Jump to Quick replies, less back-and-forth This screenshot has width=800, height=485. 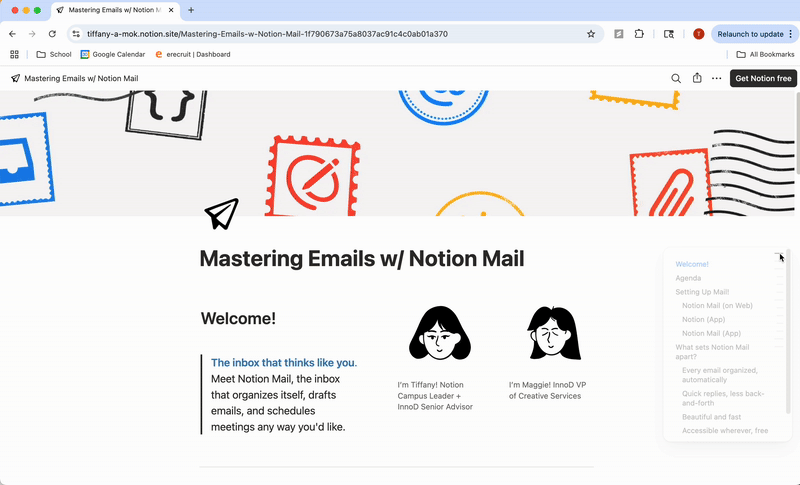point(722,398)
